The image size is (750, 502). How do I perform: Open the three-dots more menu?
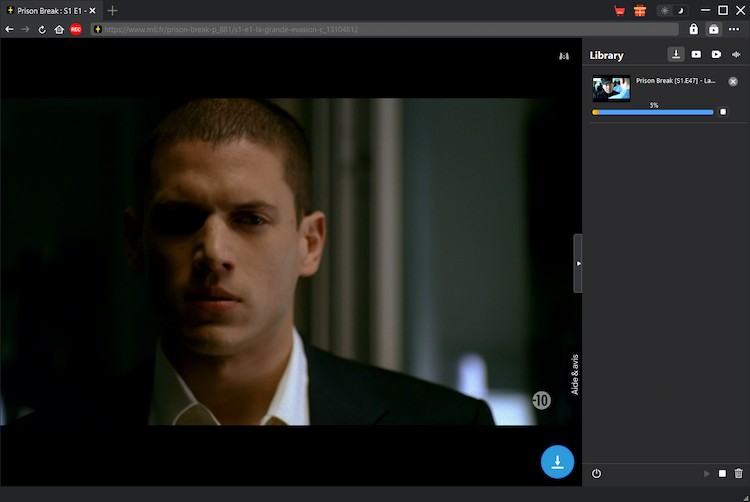click(x=734, y=29)
